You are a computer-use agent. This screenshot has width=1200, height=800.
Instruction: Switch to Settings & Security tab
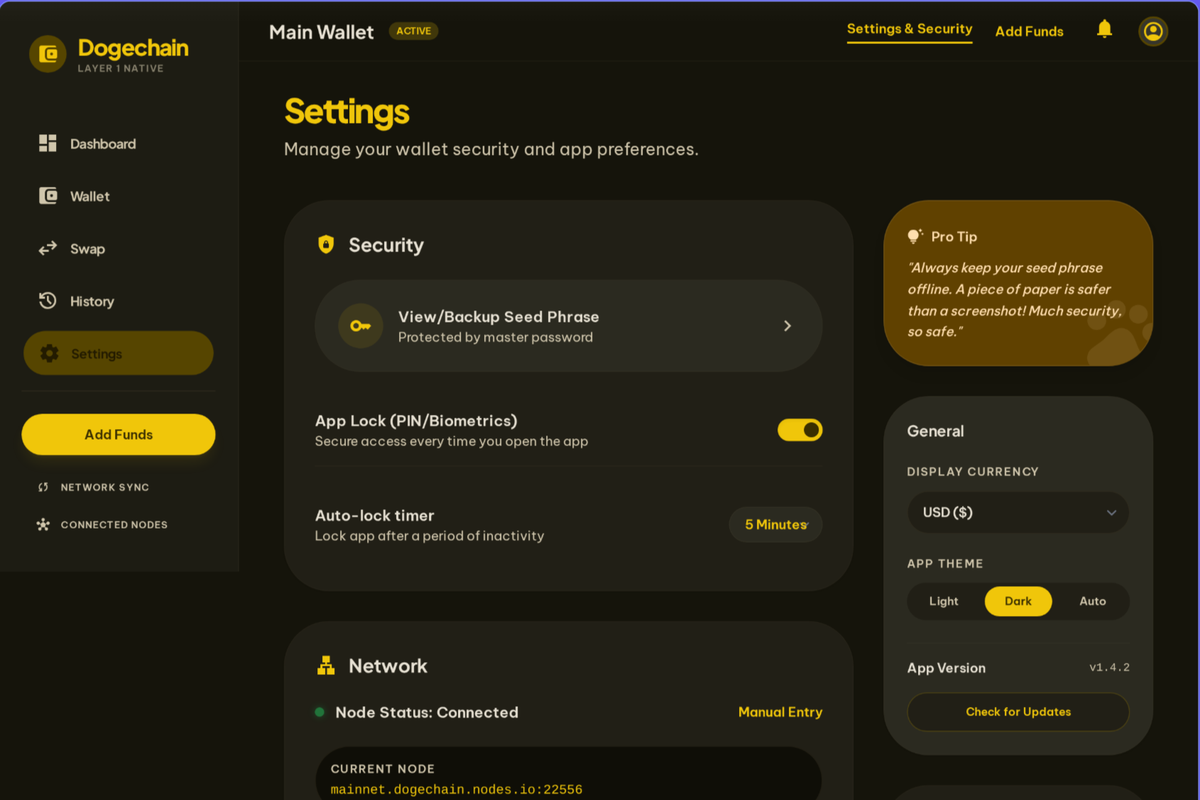(x=909, y=29)
